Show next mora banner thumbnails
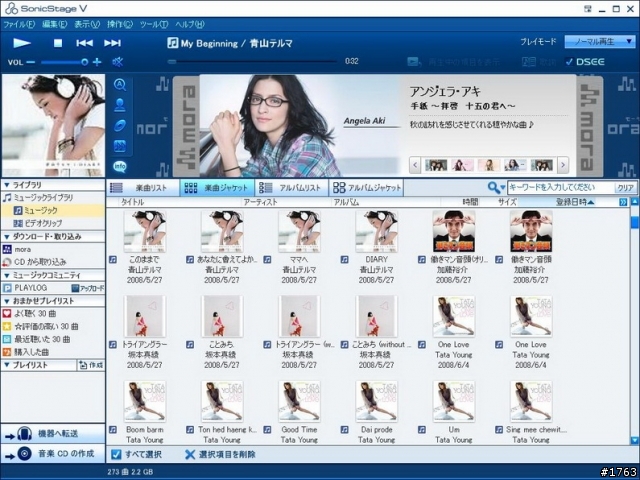 (563, 165)
